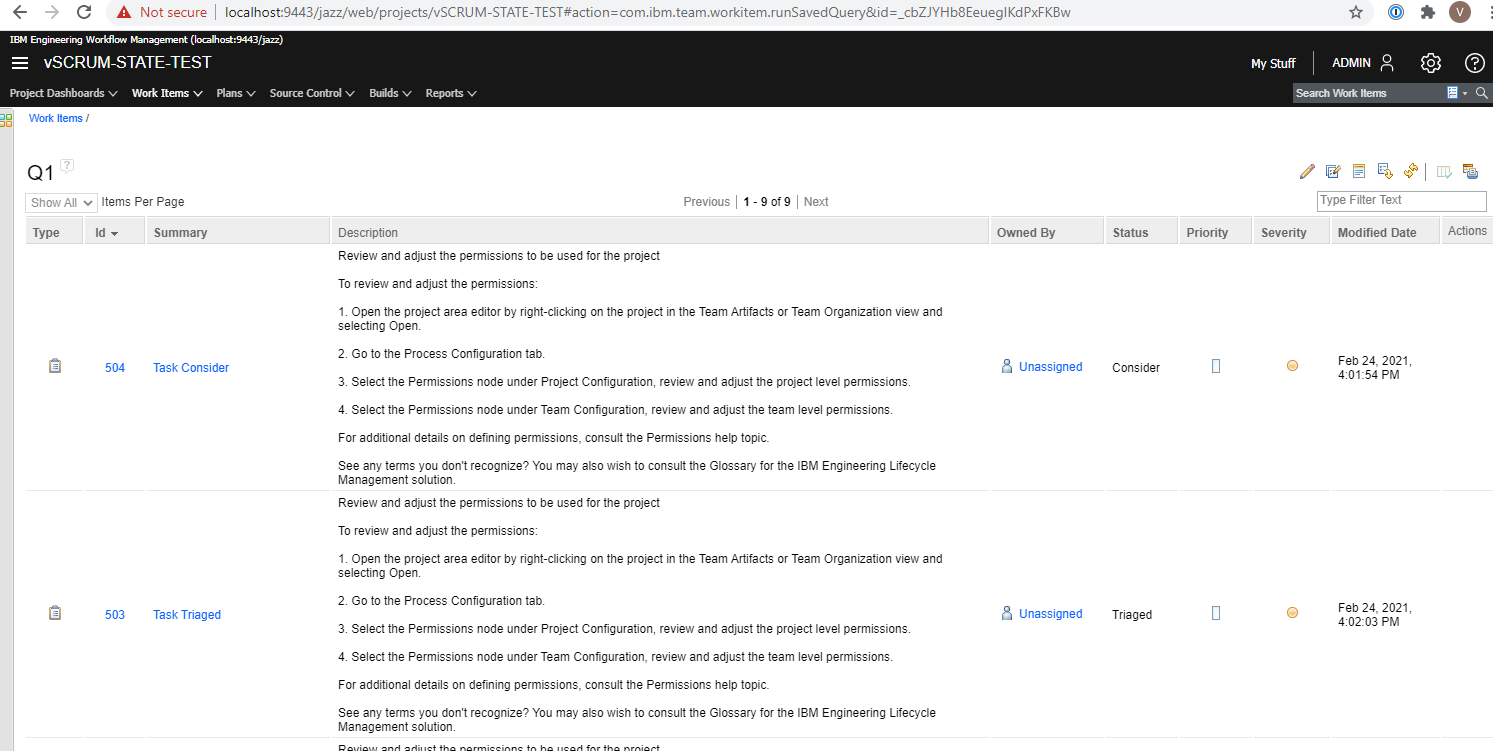Open the Reports menu
Viewport: 1493px width, 751px height.
(450, 93)
